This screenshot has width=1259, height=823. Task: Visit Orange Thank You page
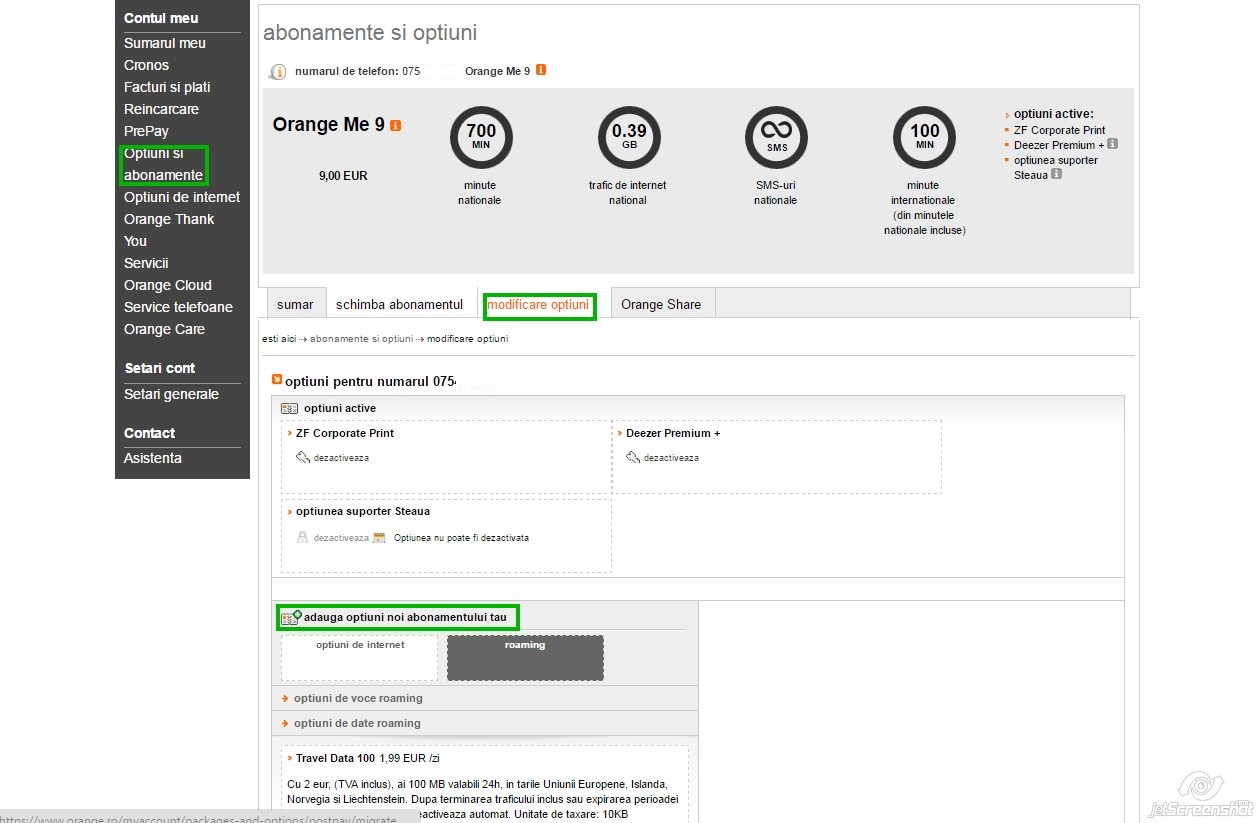169,230
